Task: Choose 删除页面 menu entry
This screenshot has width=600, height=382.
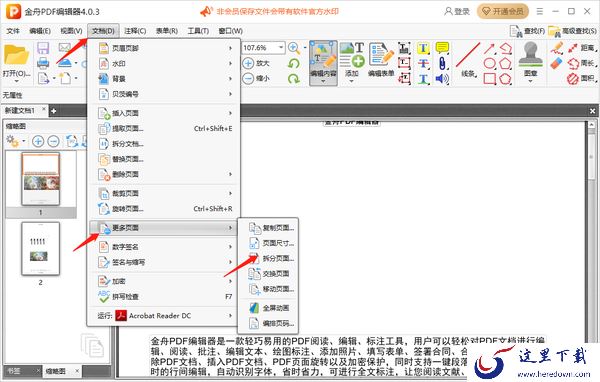Action: pos(165,175)
